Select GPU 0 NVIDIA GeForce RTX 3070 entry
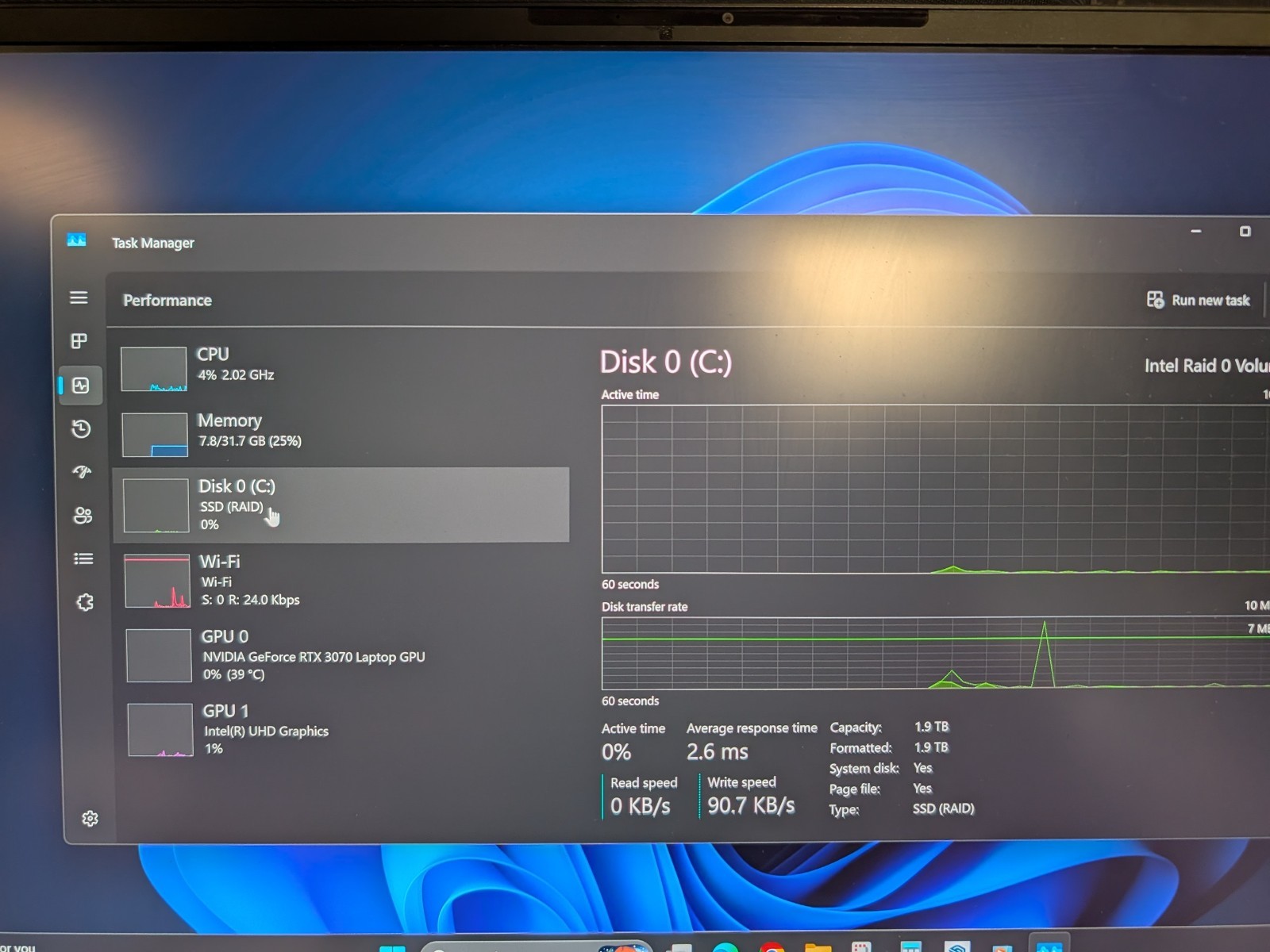The image size is (1270, 952). point(344,655)
